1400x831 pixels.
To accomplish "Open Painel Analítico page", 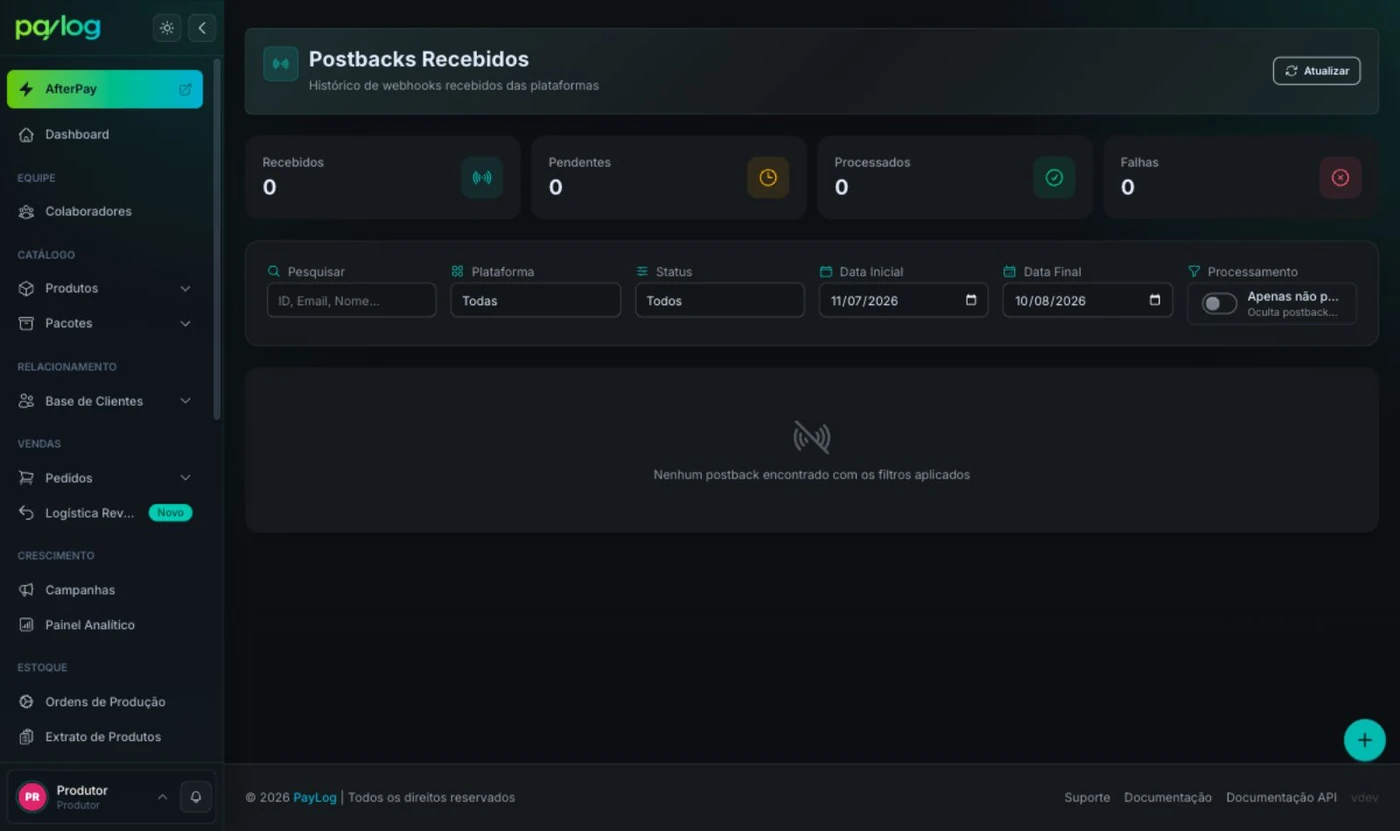I will [x=105, y=625].
